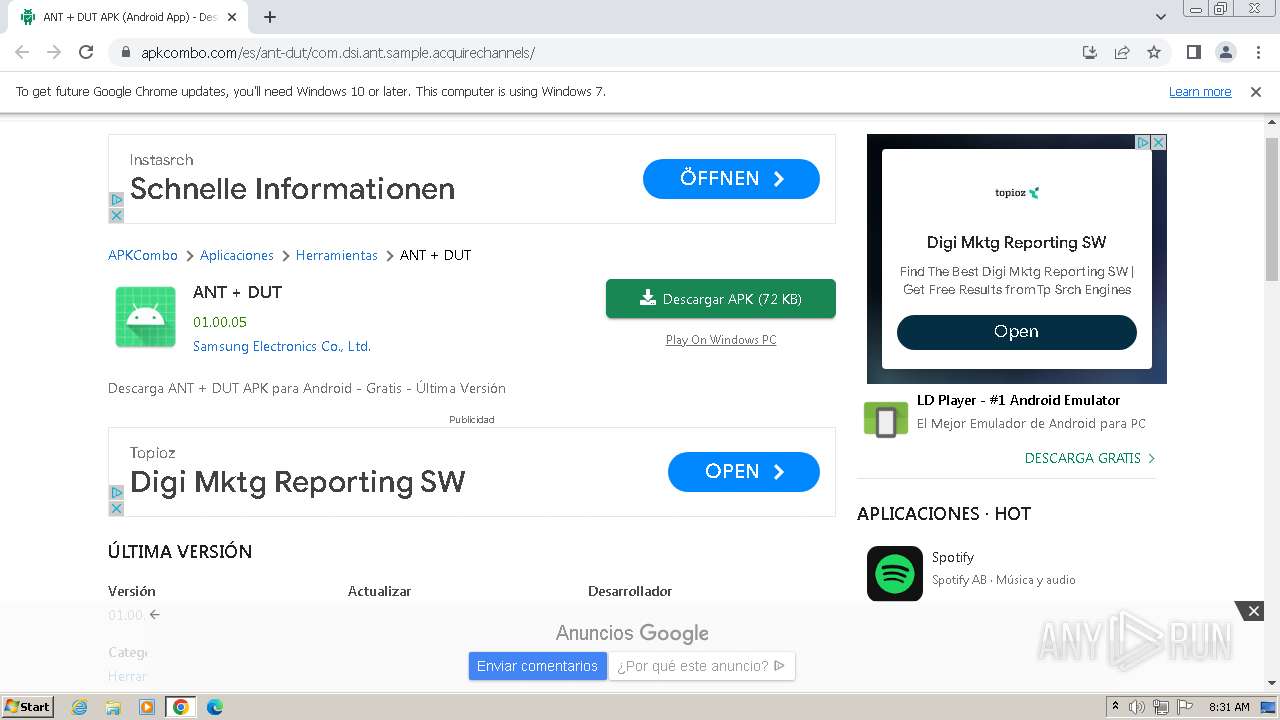Click DESCARGA GRATIS link
Image resolution: width=1280 pixels, height=720 pixels.
pyautogui.click(x=1090, y=458)
